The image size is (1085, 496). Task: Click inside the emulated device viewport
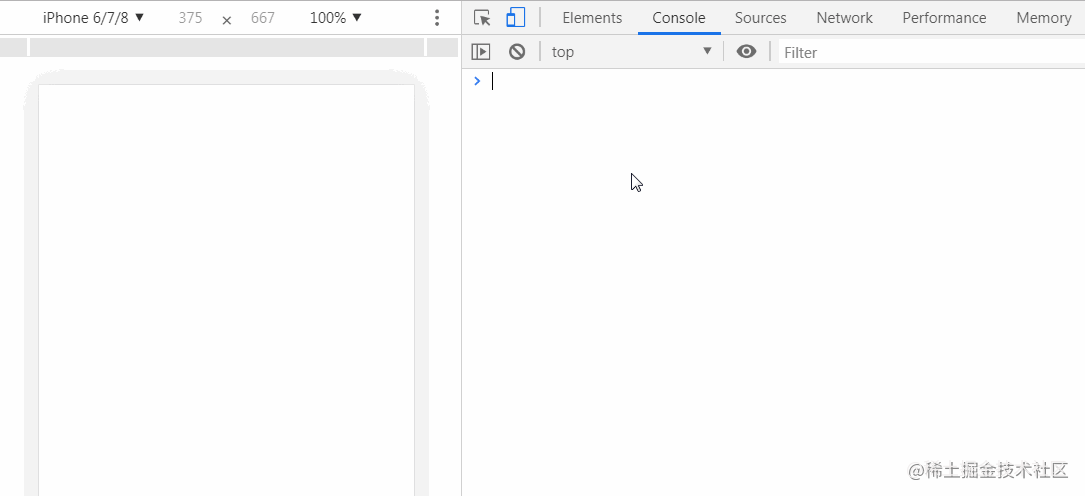tap(226, 290)
